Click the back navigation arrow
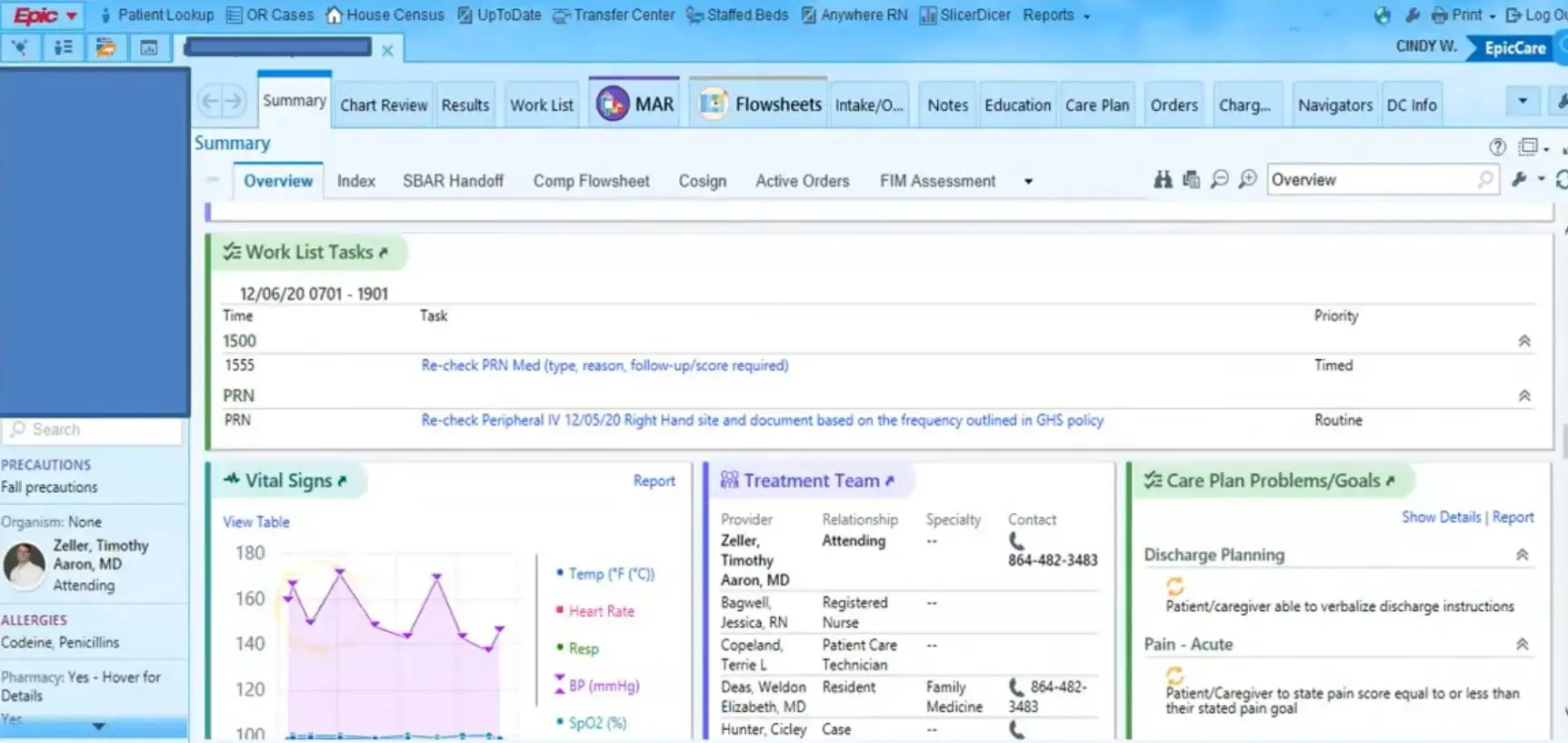The image size is (1568, 743). point(210,101)
